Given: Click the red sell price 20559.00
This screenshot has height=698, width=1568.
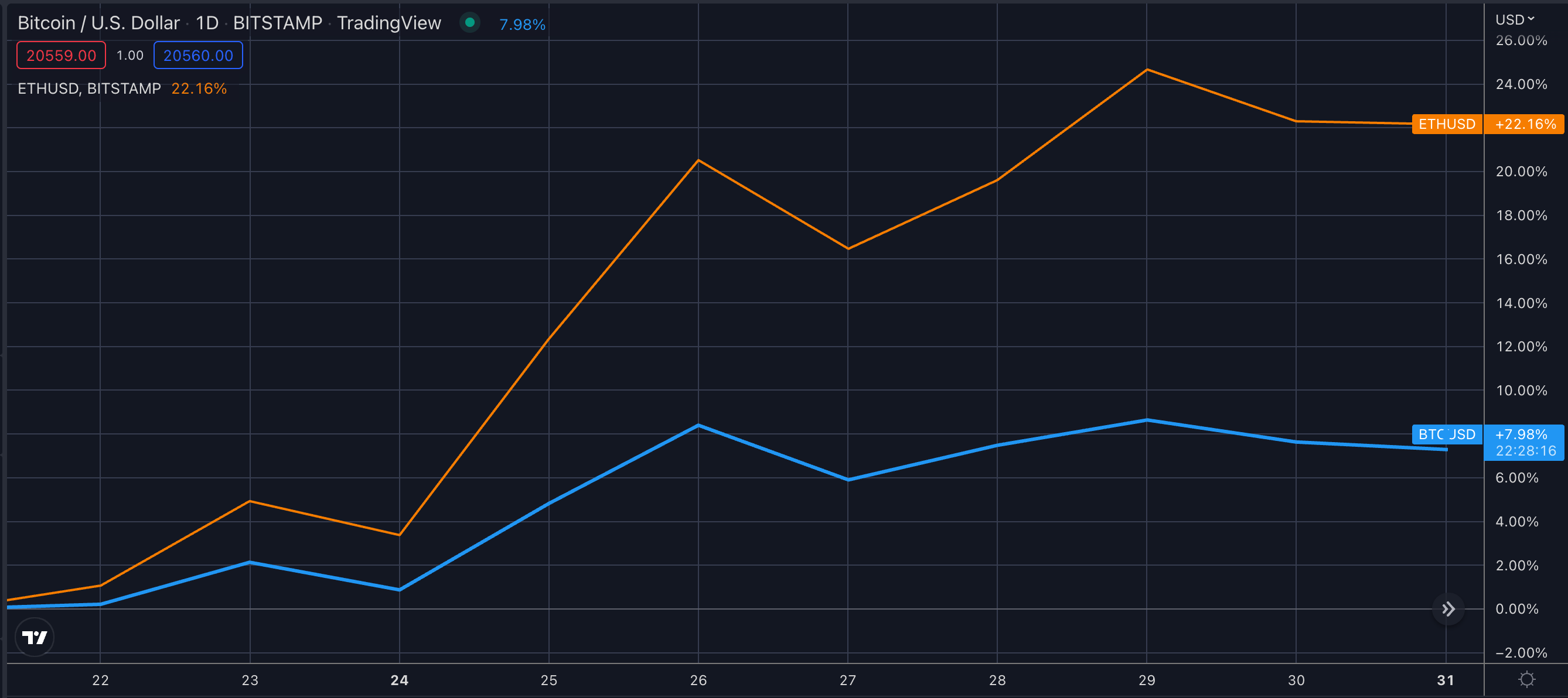Looking at the screenshot, I should coord(61,56).
